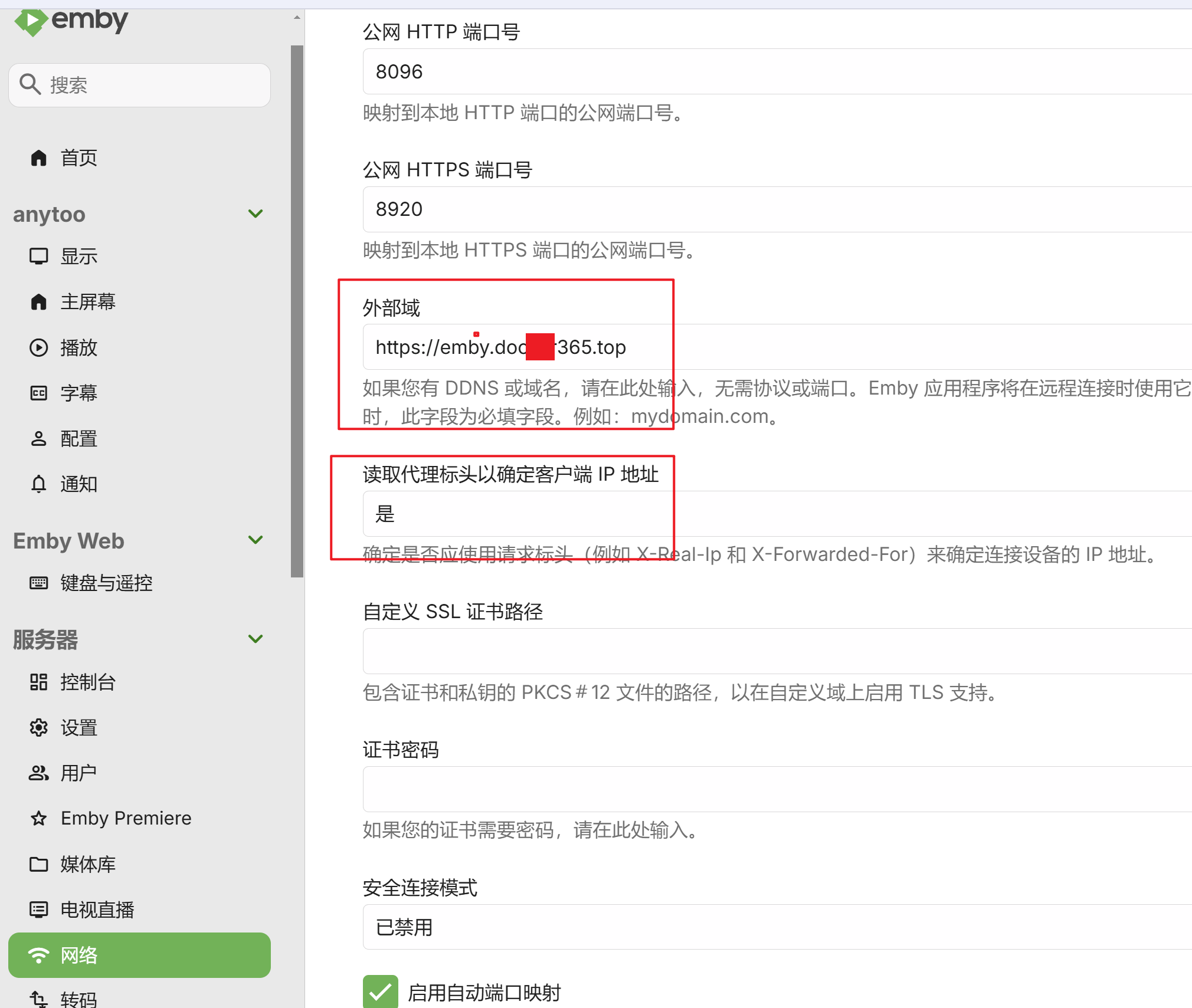Open the 字幕 subtitles icon
The width and height of the screenshot is (1192, 1008).
[x=38, y=393]
